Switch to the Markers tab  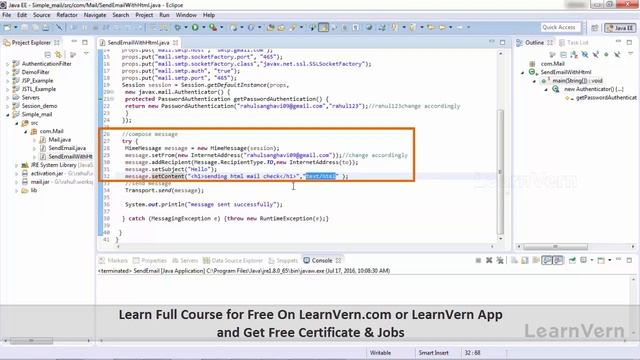[113, 260]
